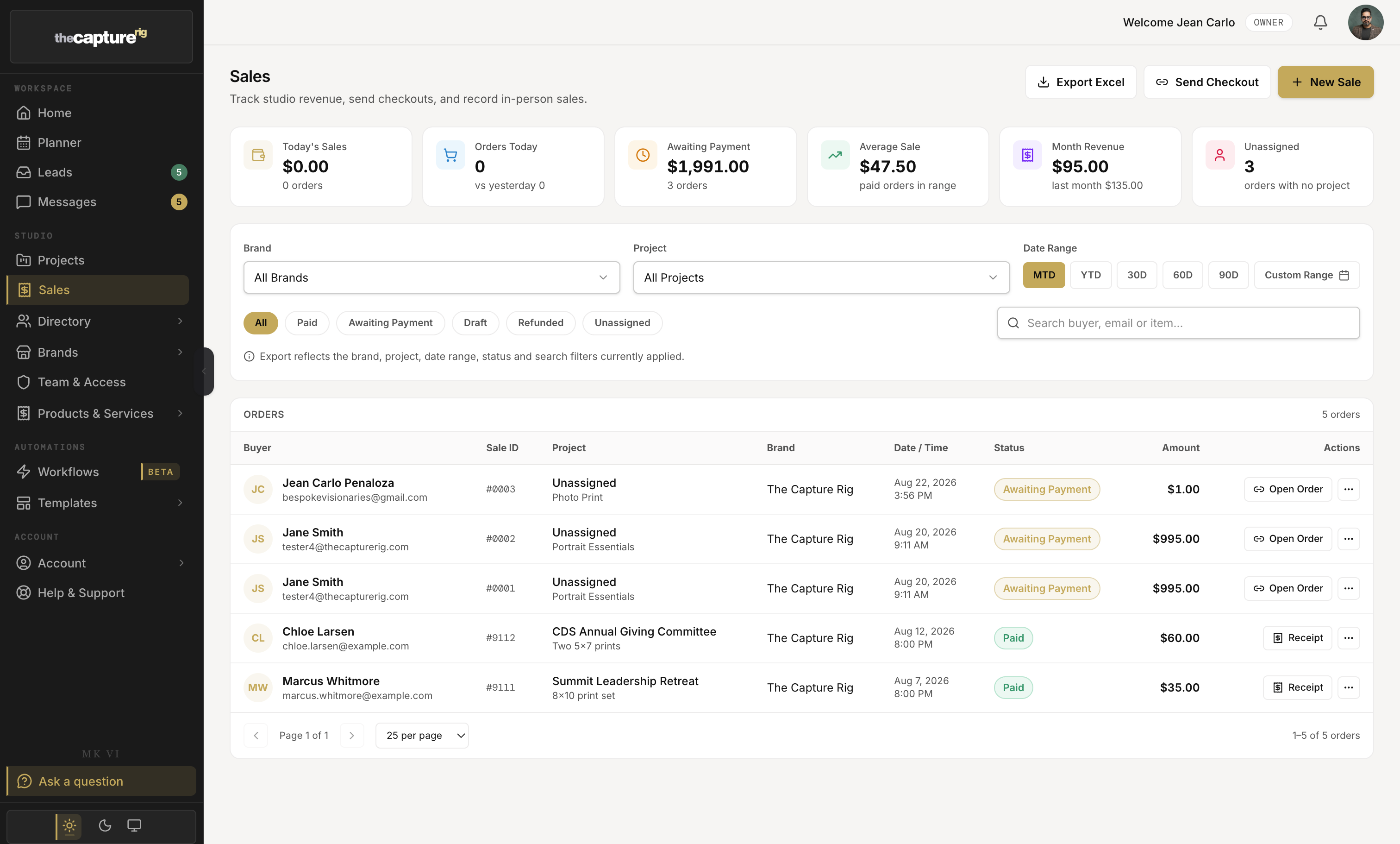Select the 90D date range
This screenshot has width=1400, height=844.
coord(1228,275)
